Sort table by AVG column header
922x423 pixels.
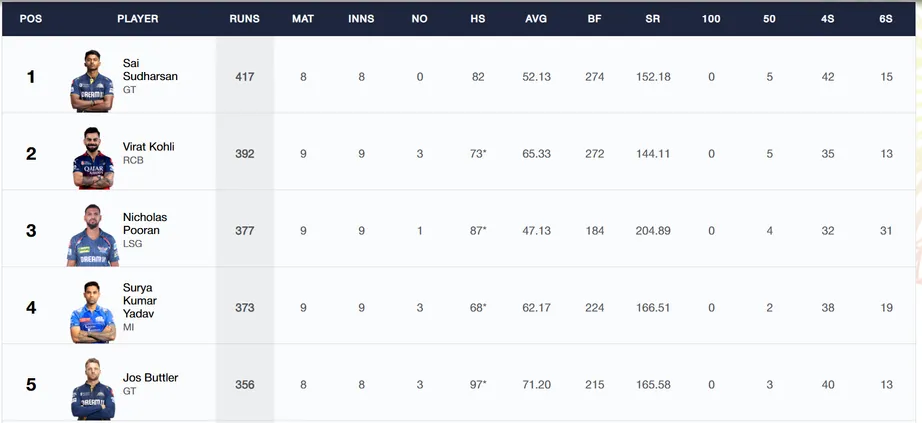tap(536, 19)
